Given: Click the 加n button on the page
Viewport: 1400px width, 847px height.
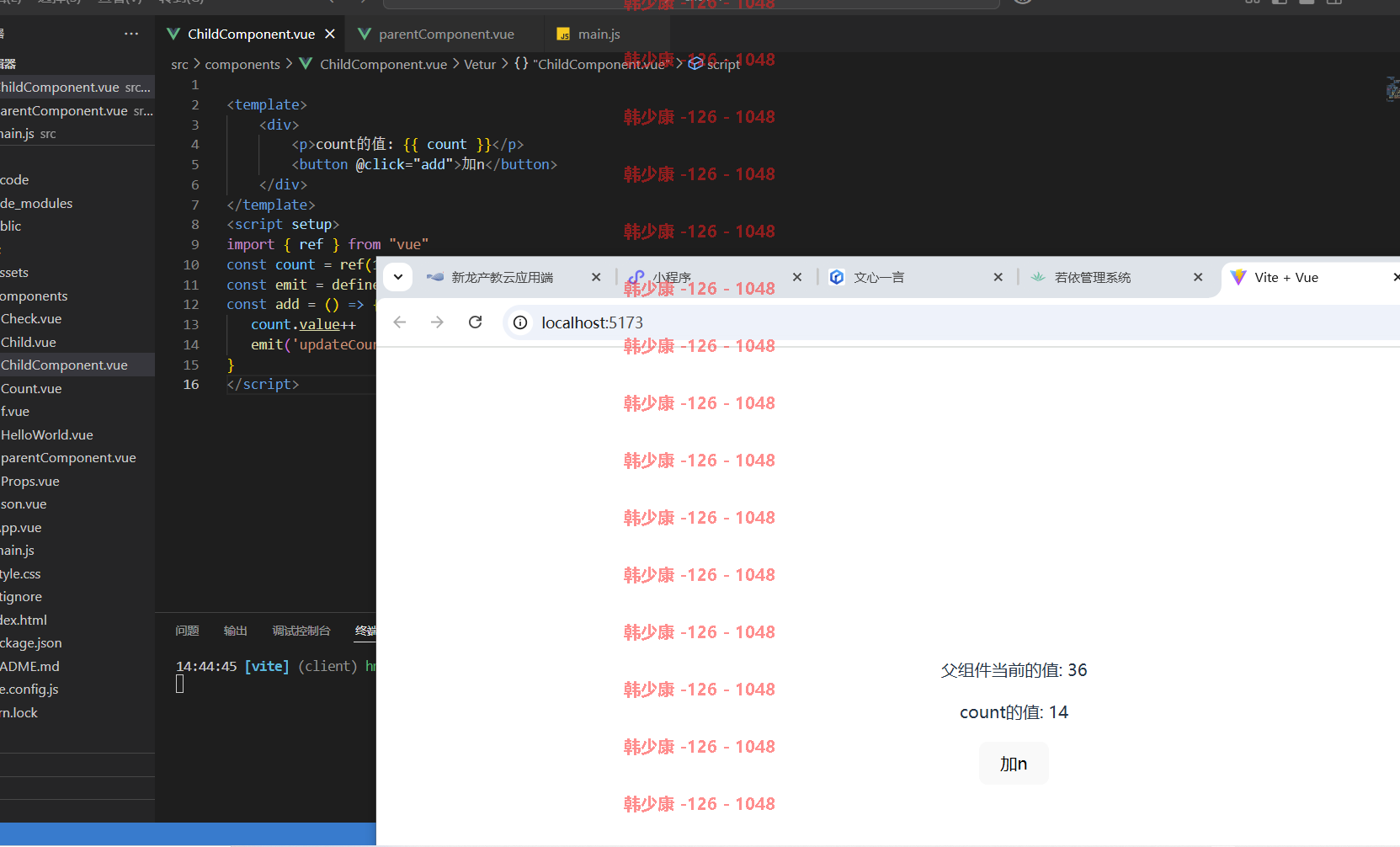Looking at the screenshot, I should (x=1014, y=764).
